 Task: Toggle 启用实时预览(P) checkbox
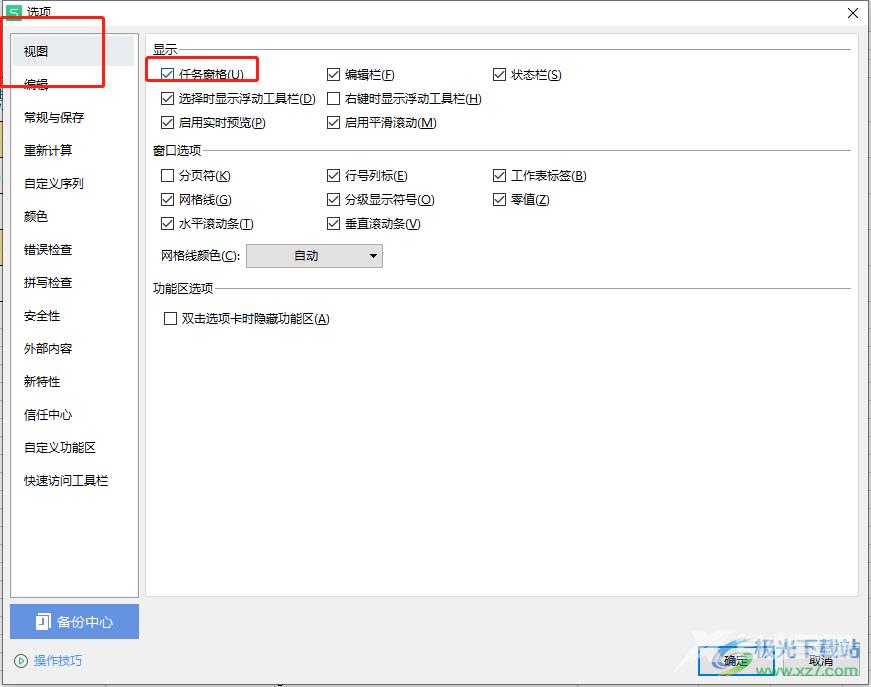167,122
